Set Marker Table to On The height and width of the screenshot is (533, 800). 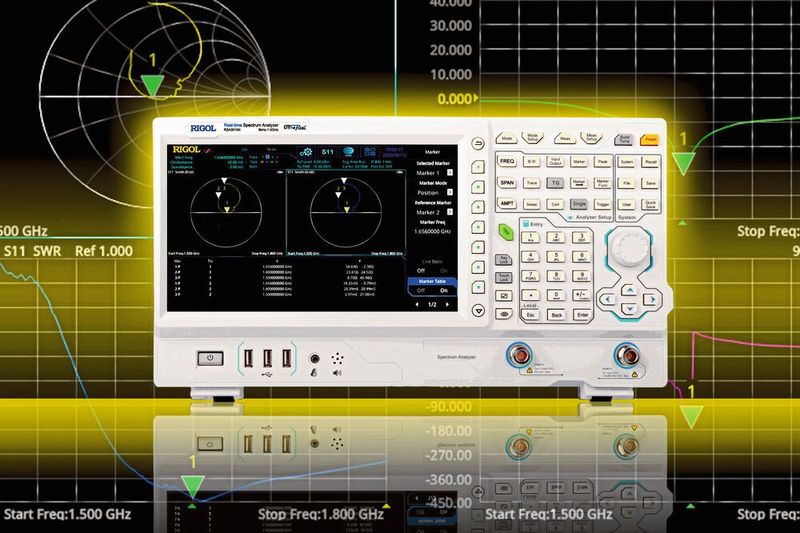tap(444, 290)
